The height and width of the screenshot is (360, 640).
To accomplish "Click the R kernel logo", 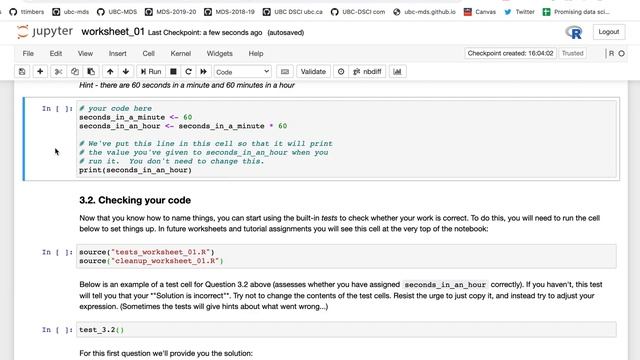I will point(574,32).
